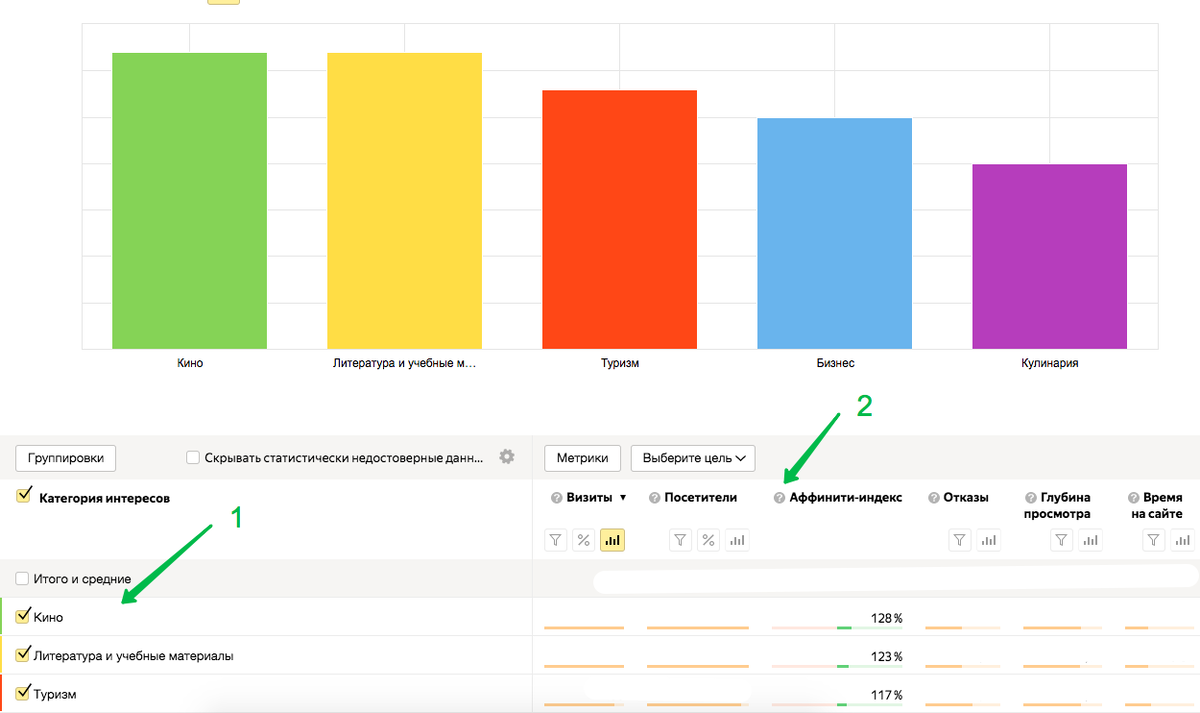The height and width of the screenshot is (713, 1200).
Task: Select the yellow Литература bar
Action: pyautogui.click(x=404, y=200)
